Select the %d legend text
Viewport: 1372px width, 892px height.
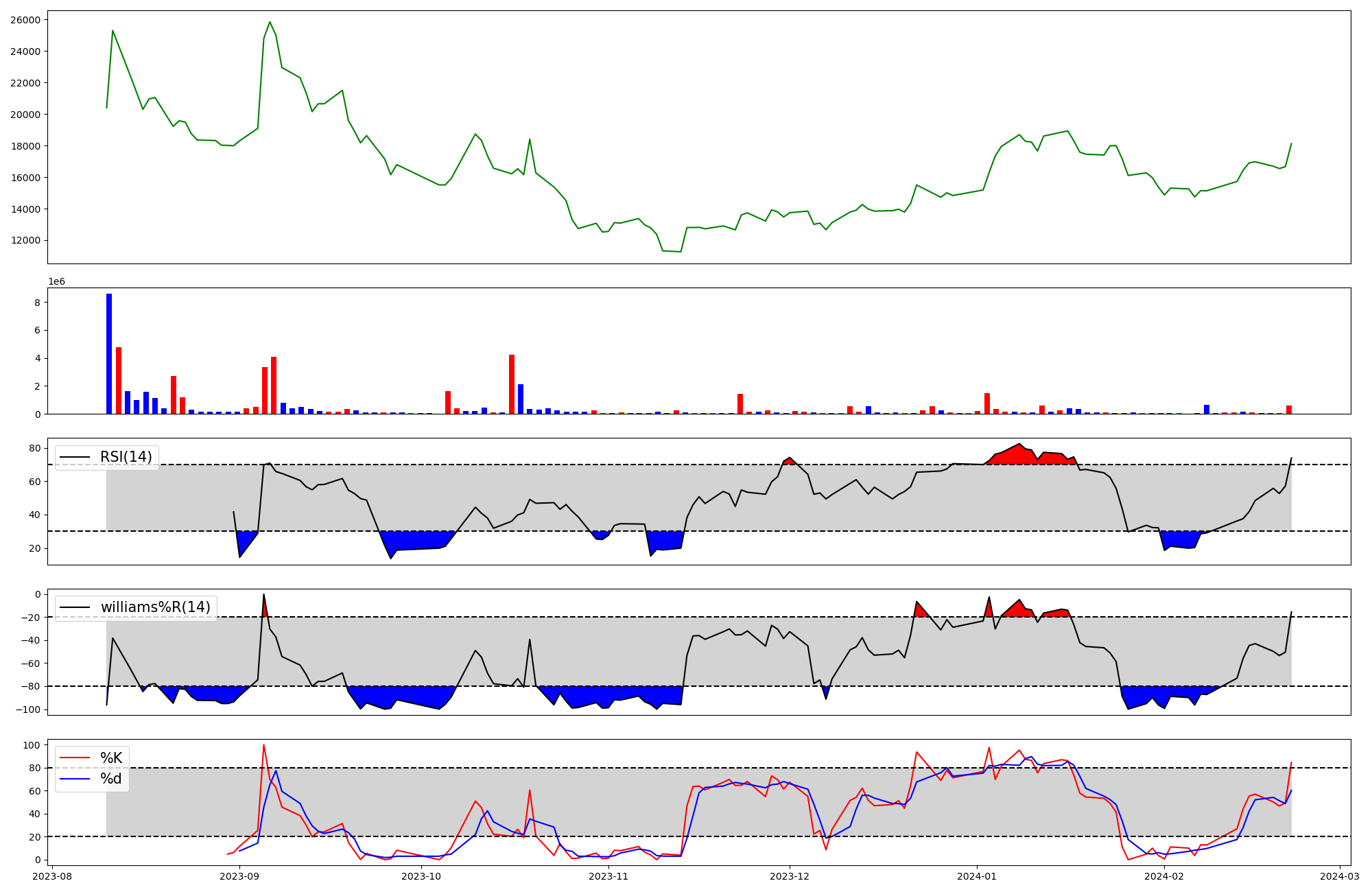pyautogui.click(x=111, y=779)
